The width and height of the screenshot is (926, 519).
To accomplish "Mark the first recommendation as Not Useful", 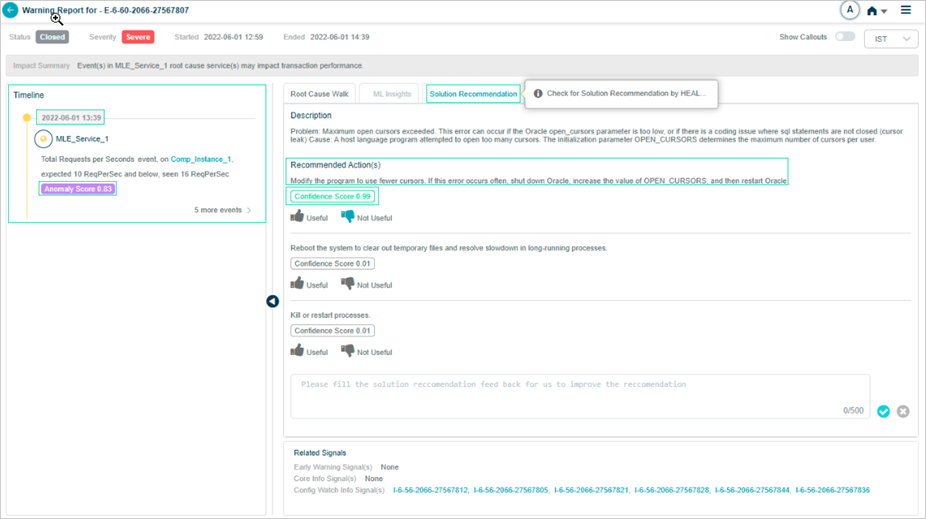I will (348, 217).
